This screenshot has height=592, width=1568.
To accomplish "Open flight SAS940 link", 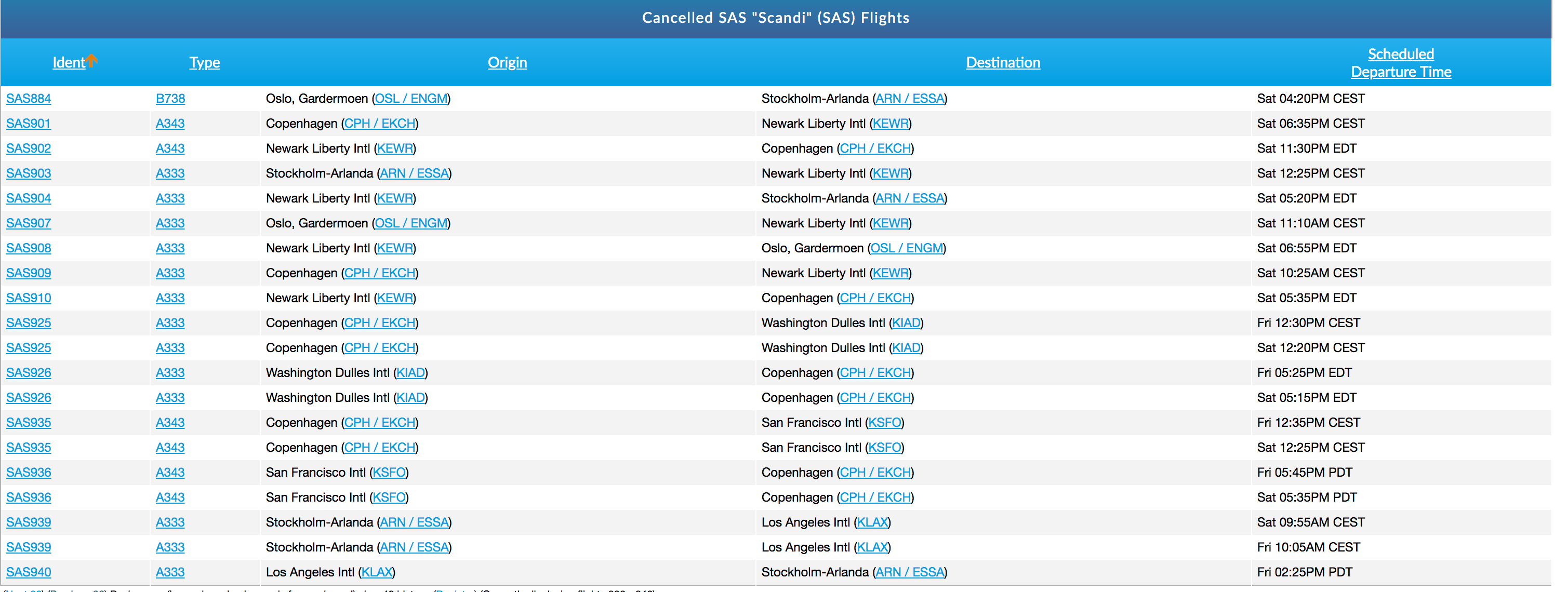I will [28, 573].
